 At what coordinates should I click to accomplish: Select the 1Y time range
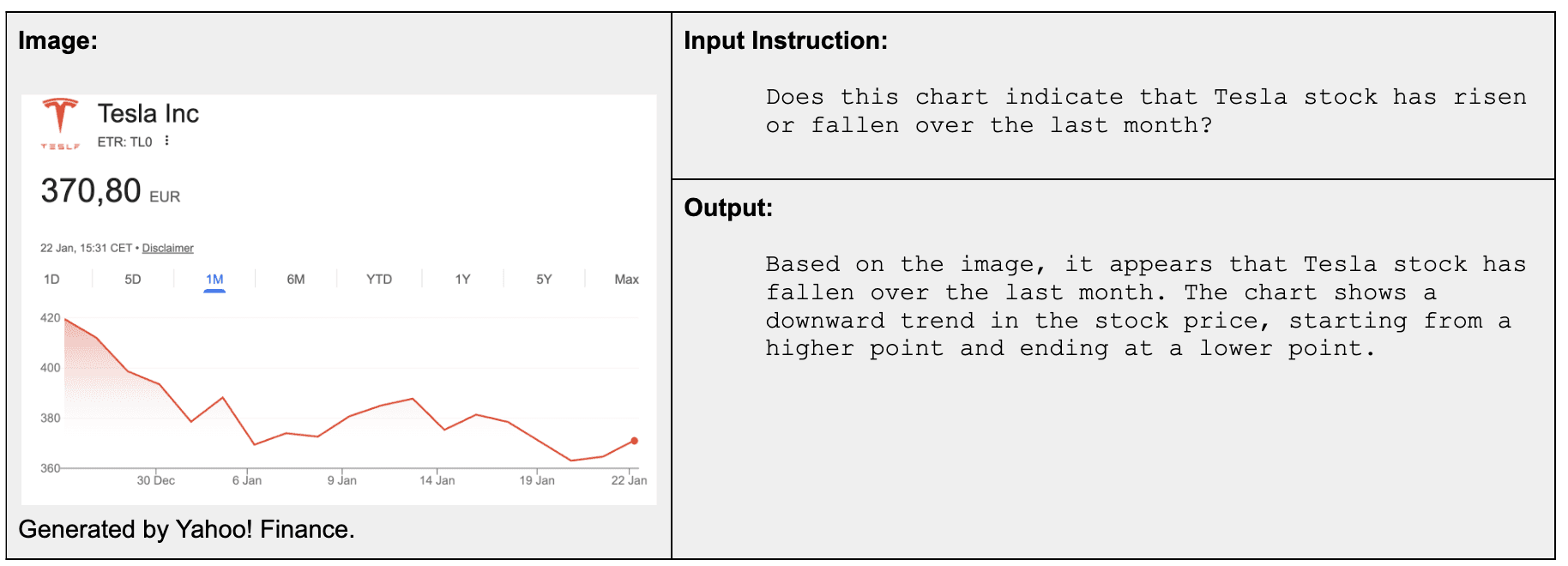pyautogui.click(x=461, y=279)
